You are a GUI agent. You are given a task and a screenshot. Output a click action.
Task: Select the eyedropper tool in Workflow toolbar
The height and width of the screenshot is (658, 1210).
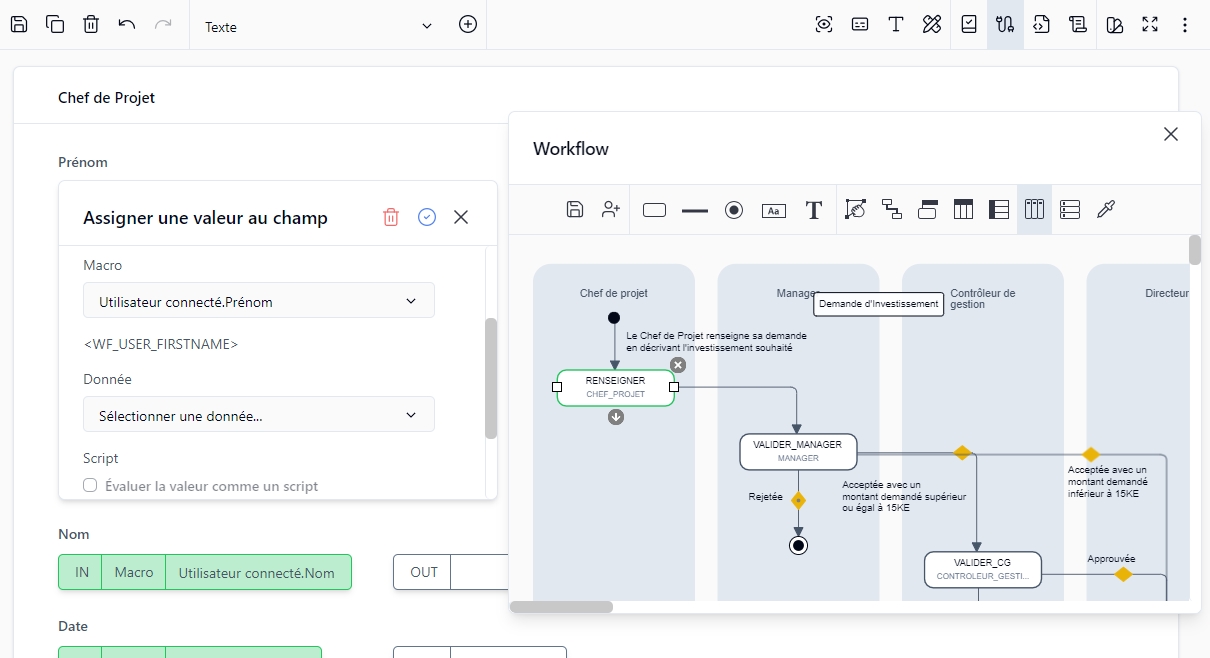click(x=1105, y=210)
